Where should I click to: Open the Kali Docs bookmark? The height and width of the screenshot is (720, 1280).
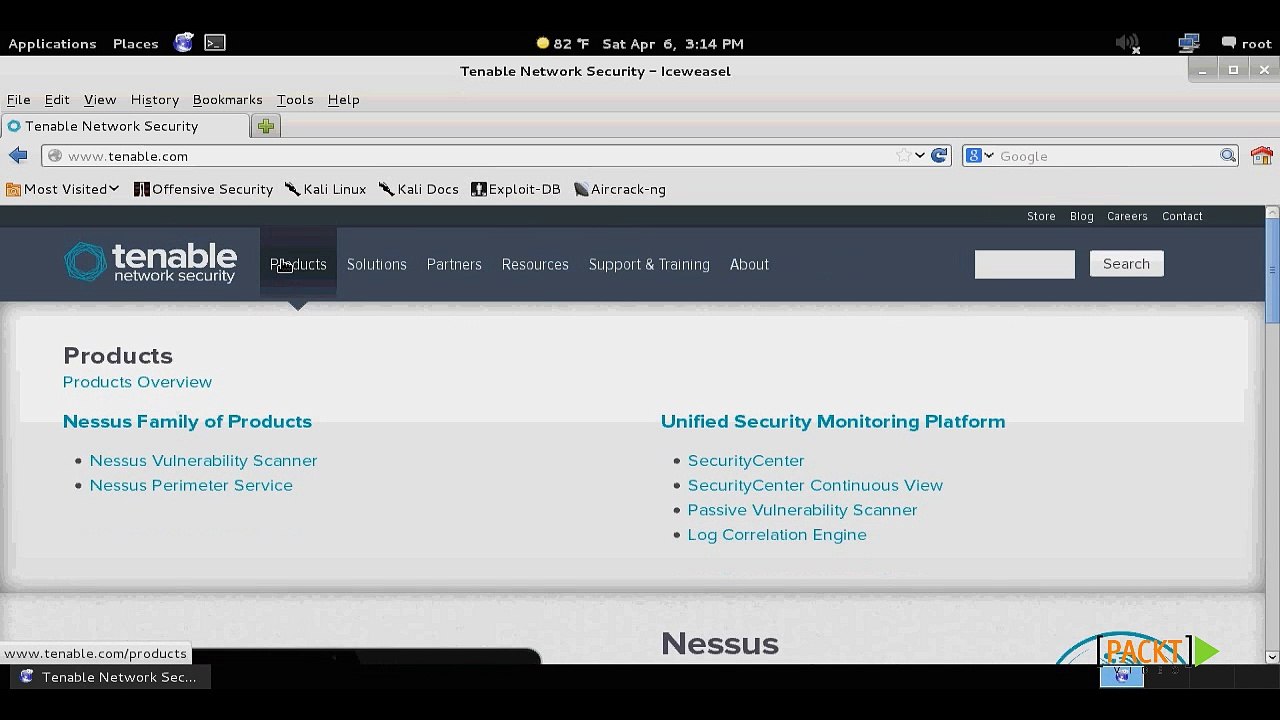pos(419,189)
